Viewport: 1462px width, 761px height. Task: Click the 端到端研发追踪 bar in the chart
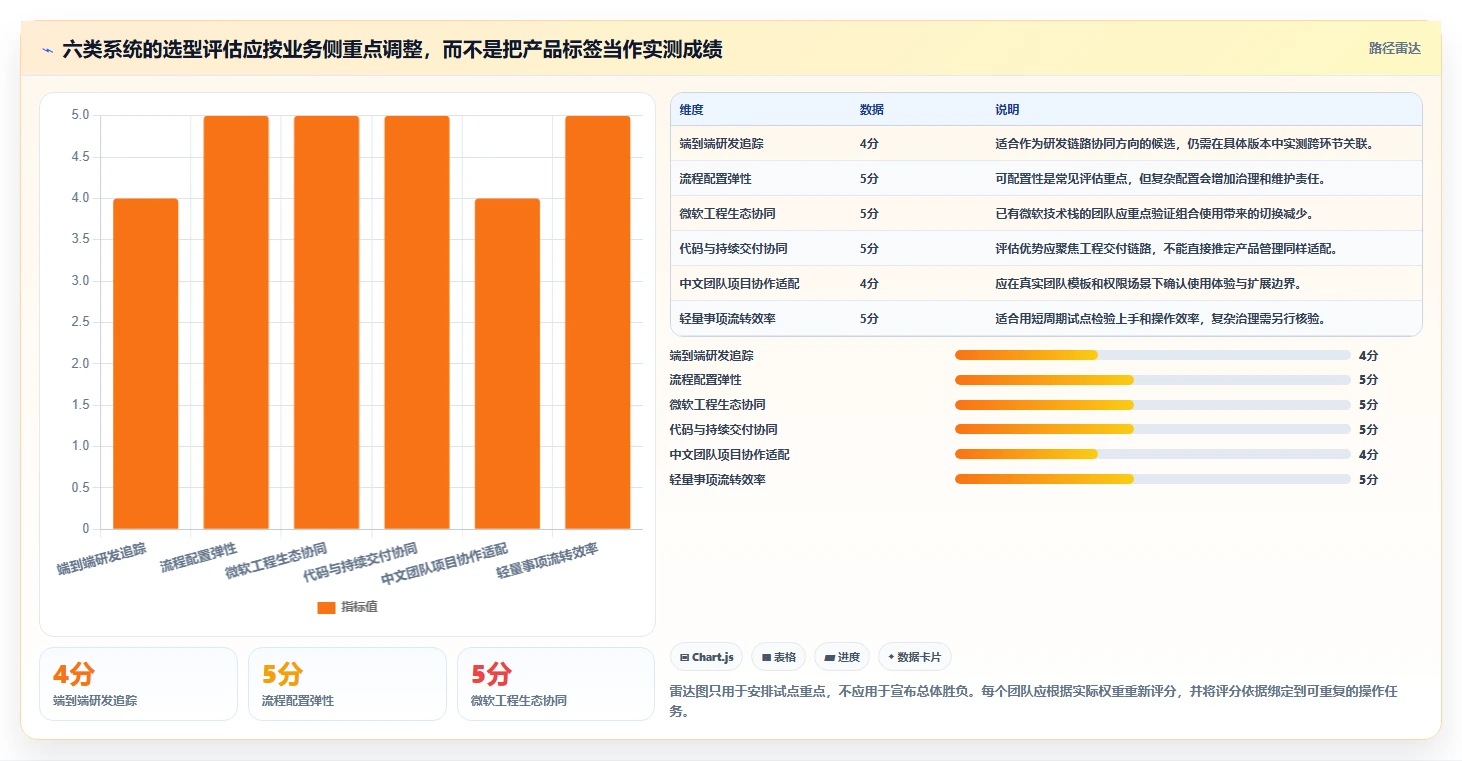point(146,364)
